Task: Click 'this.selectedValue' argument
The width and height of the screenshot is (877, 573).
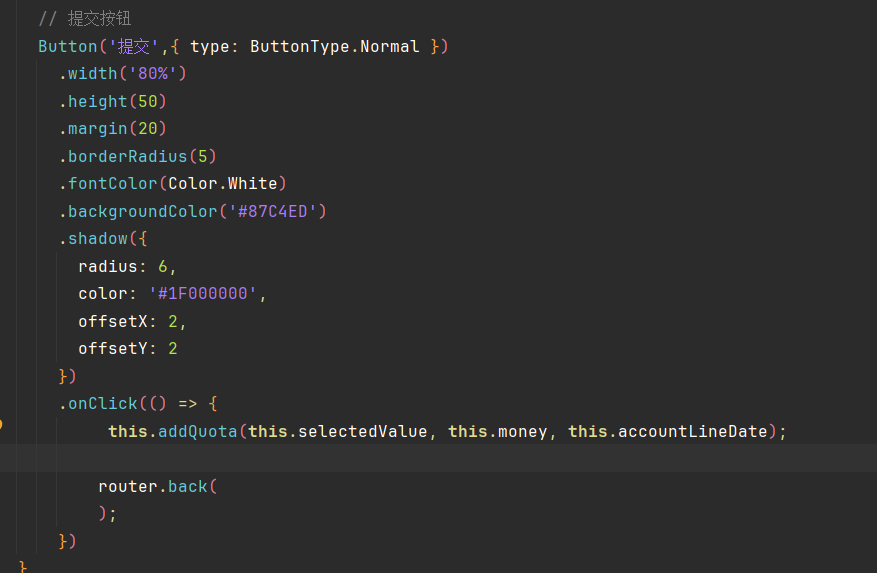Action: [x=338, y=431]
